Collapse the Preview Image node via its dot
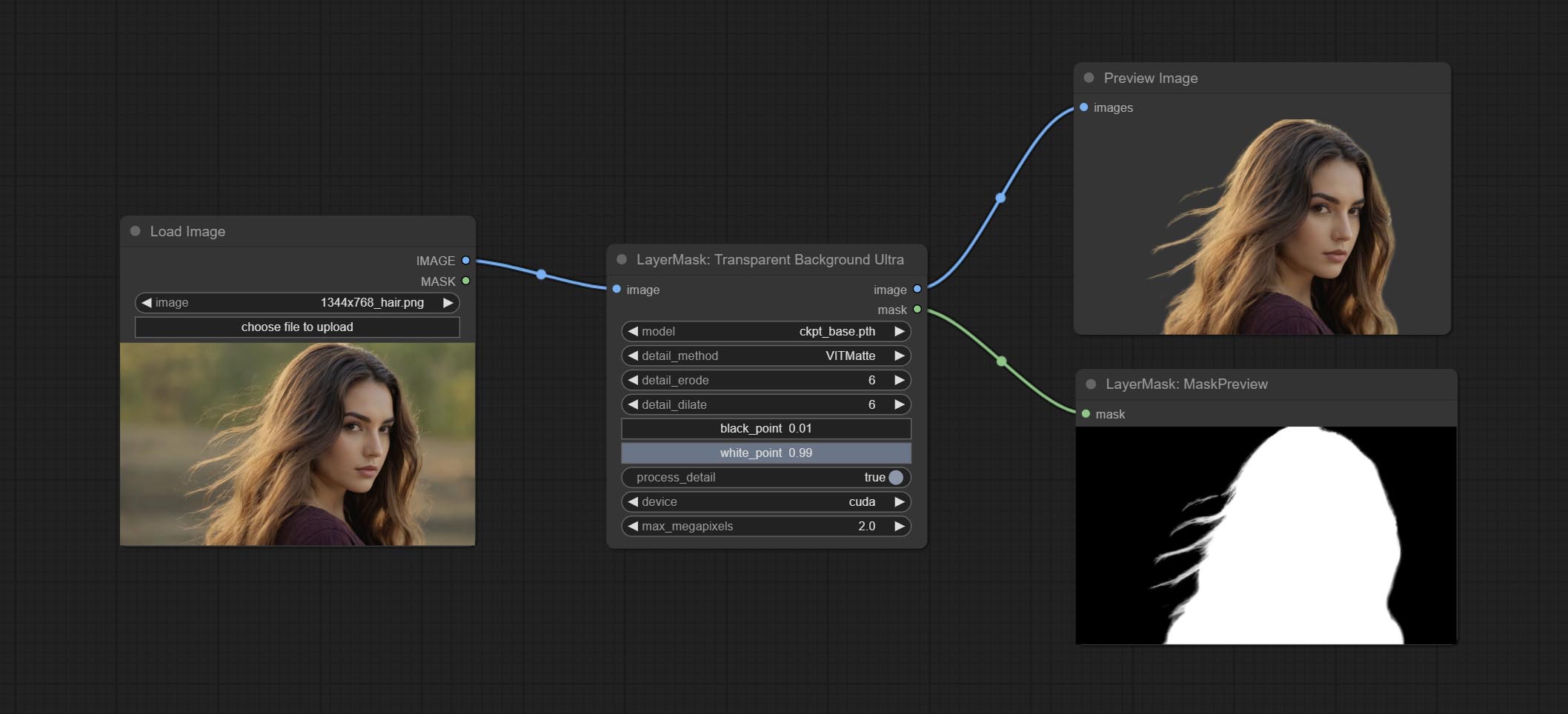 tap(1089, 78)
